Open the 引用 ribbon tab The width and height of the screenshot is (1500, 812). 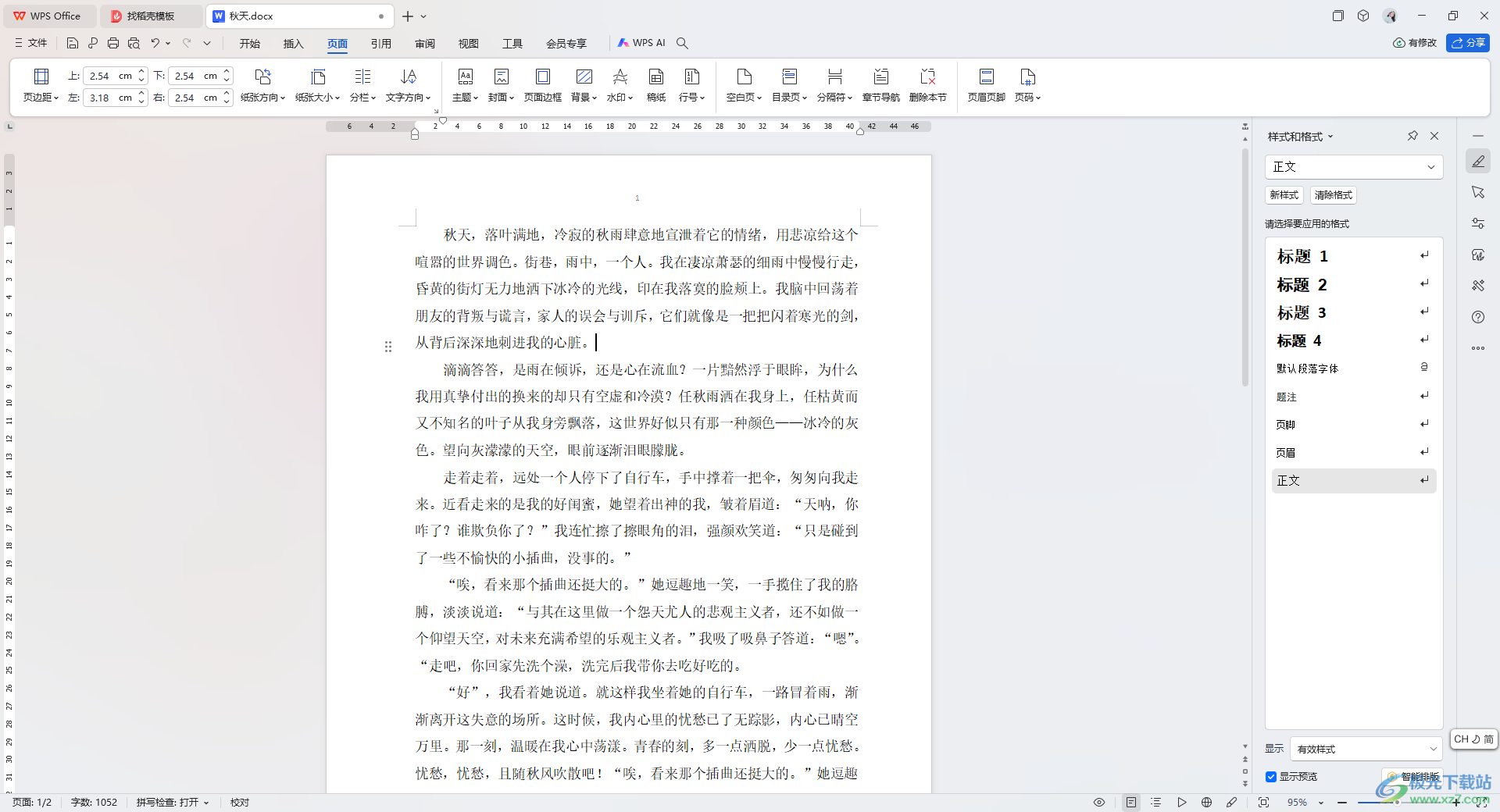click(381, 44)
